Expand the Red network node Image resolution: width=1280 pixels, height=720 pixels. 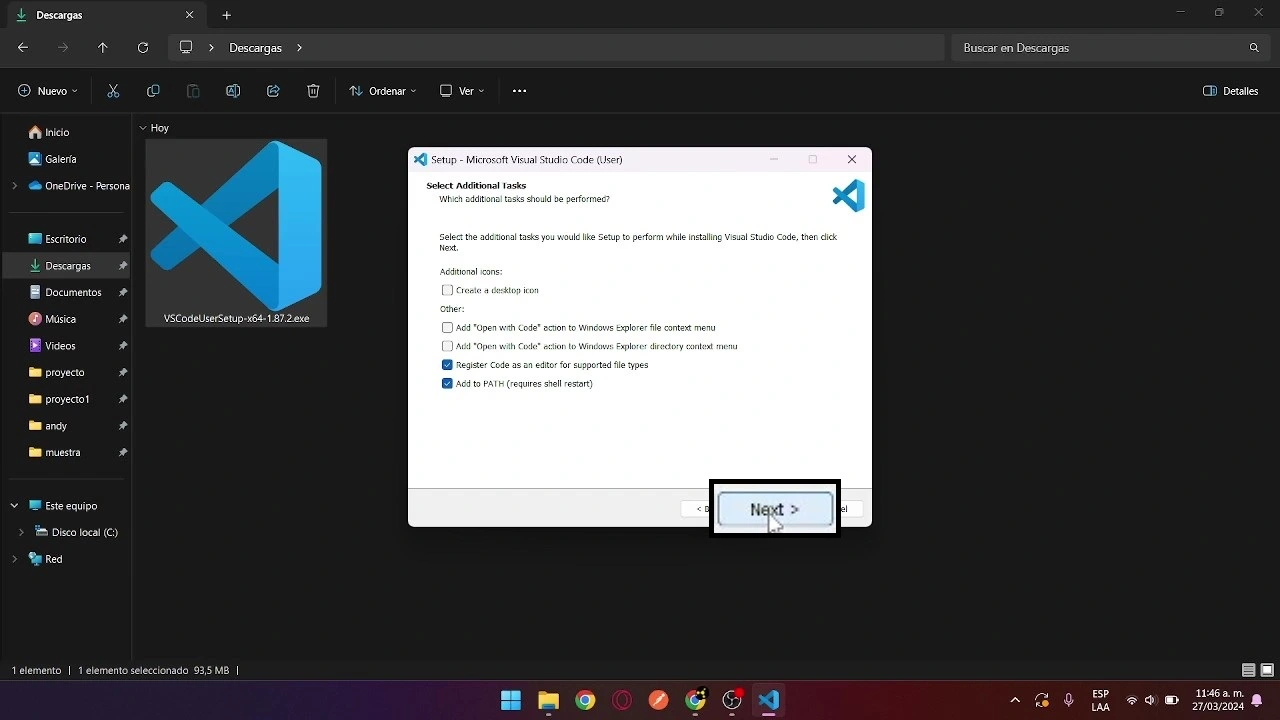pyautogui.click(x=14, y=559)
